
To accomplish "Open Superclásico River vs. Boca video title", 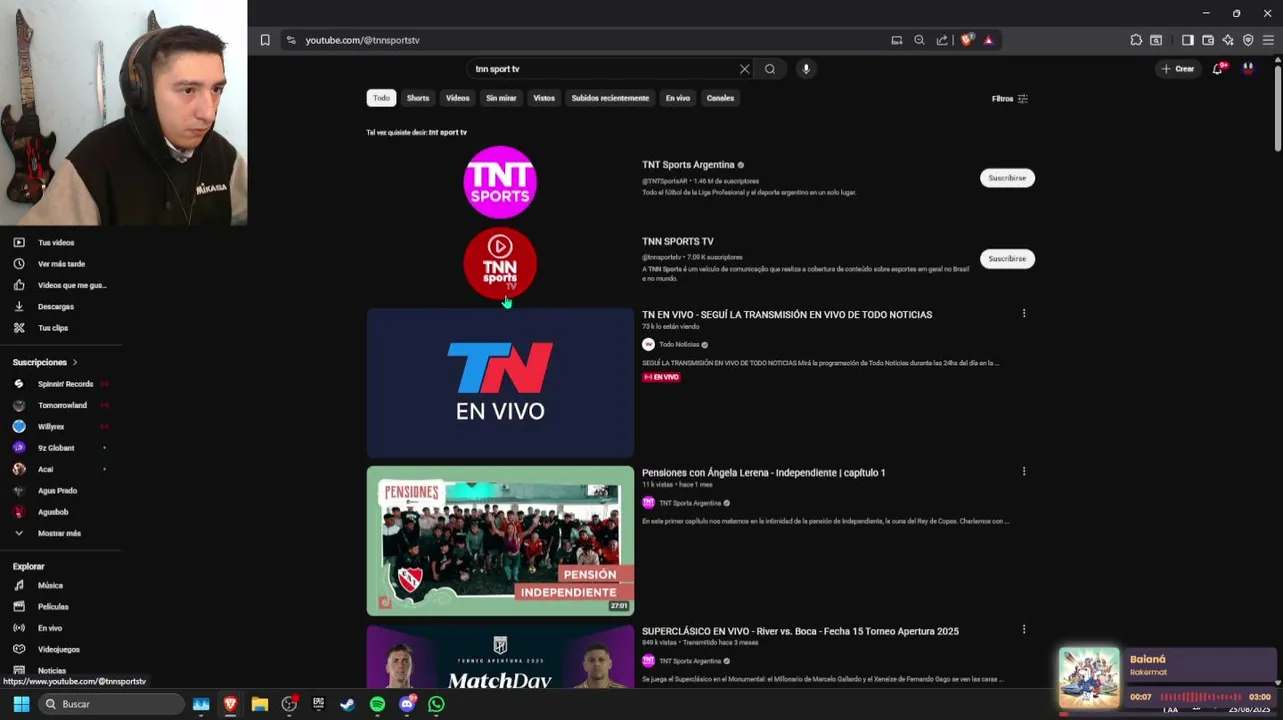I will tap(800, 631).
